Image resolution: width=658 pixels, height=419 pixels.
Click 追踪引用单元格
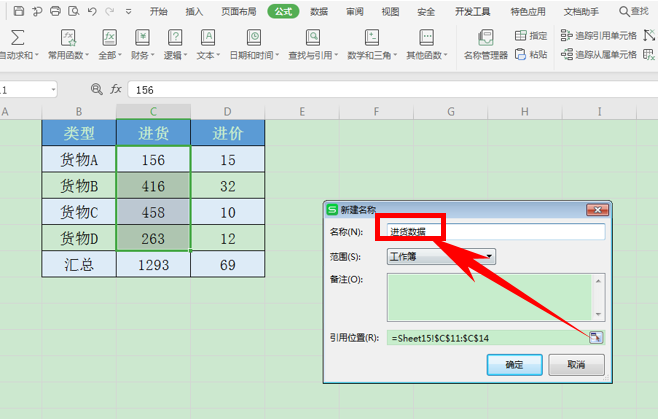click(599, 36)
